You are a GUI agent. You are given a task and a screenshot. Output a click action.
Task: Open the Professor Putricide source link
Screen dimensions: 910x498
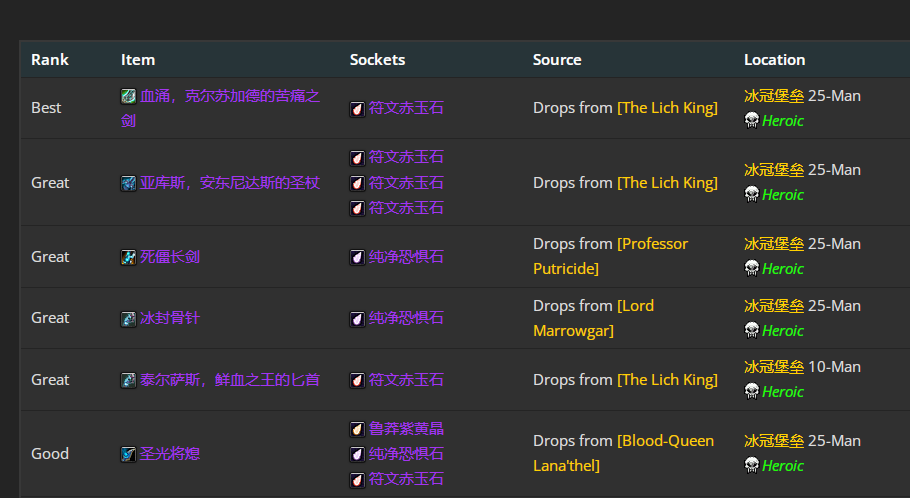[x=610, y=256]
